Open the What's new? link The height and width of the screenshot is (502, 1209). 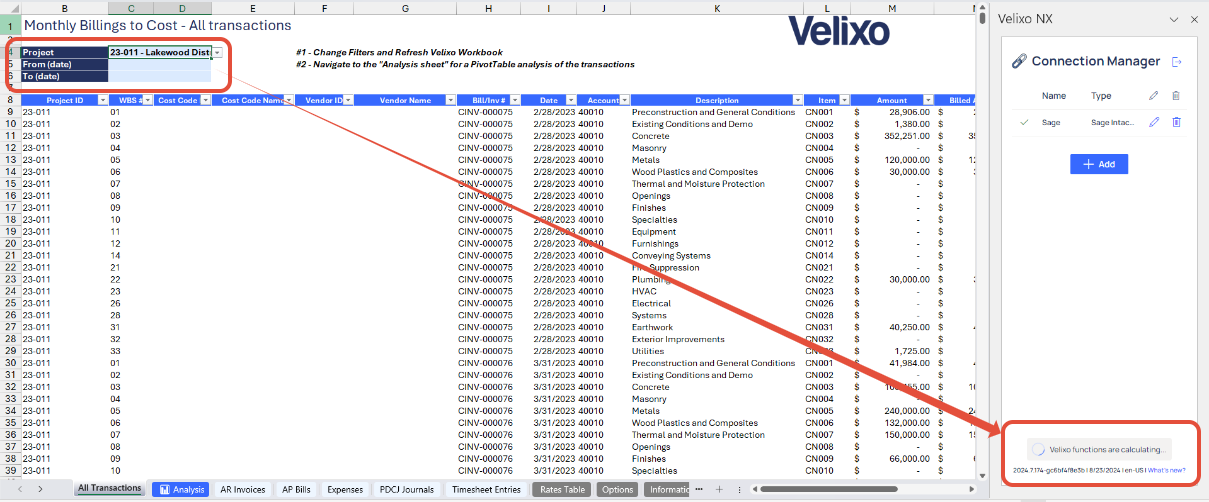point(1167,470)
